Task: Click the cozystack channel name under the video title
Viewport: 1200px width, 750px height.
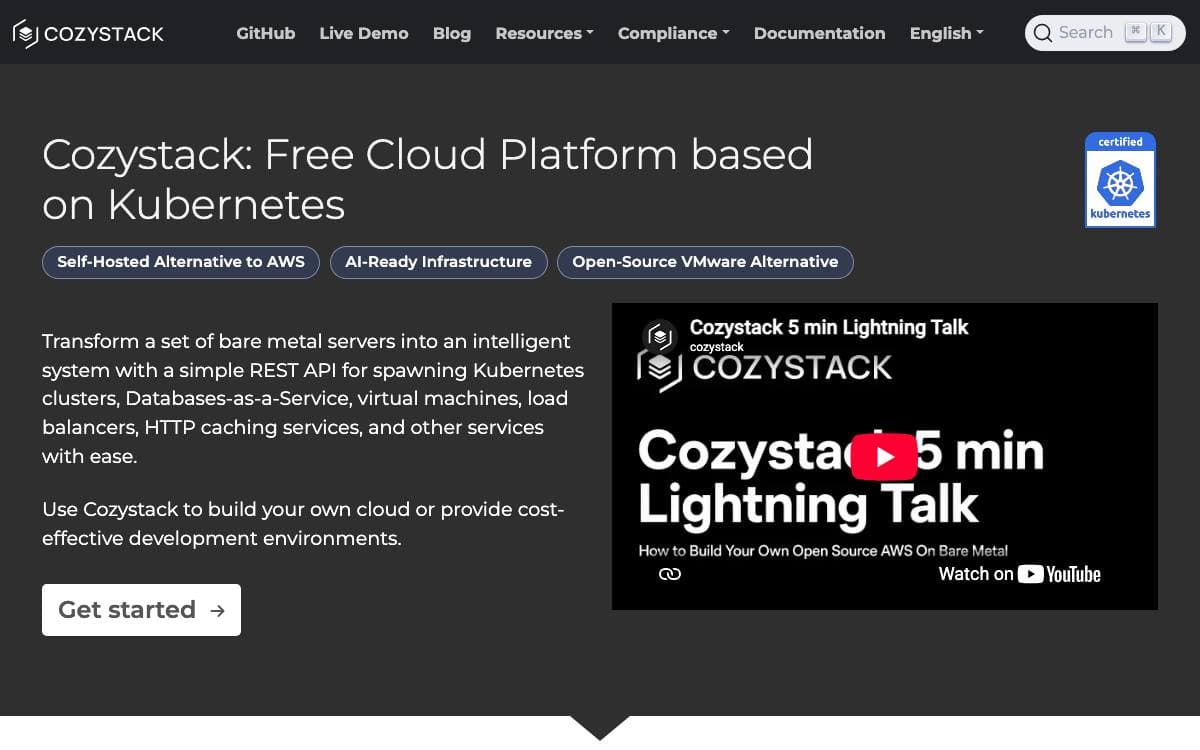Action: click(x=717, y=347)
